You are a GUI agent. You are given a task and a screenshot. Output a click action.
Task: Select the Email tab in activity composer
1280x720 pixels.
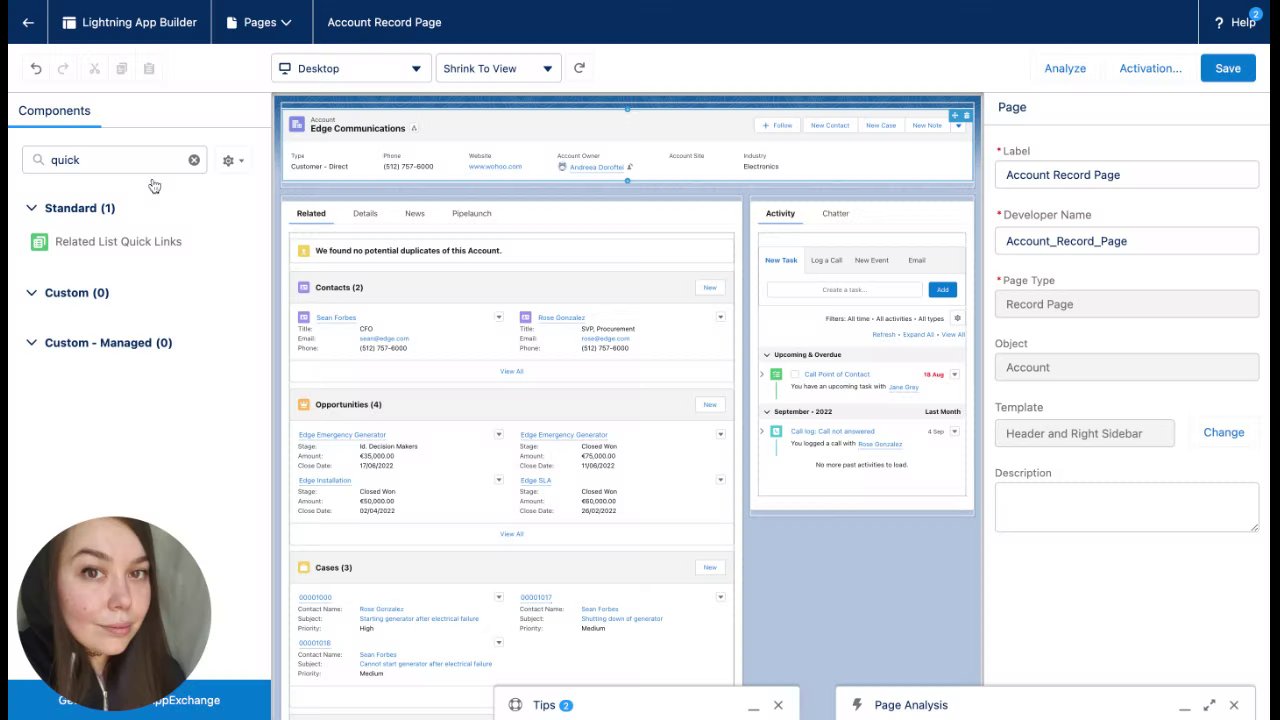point(916,260)
